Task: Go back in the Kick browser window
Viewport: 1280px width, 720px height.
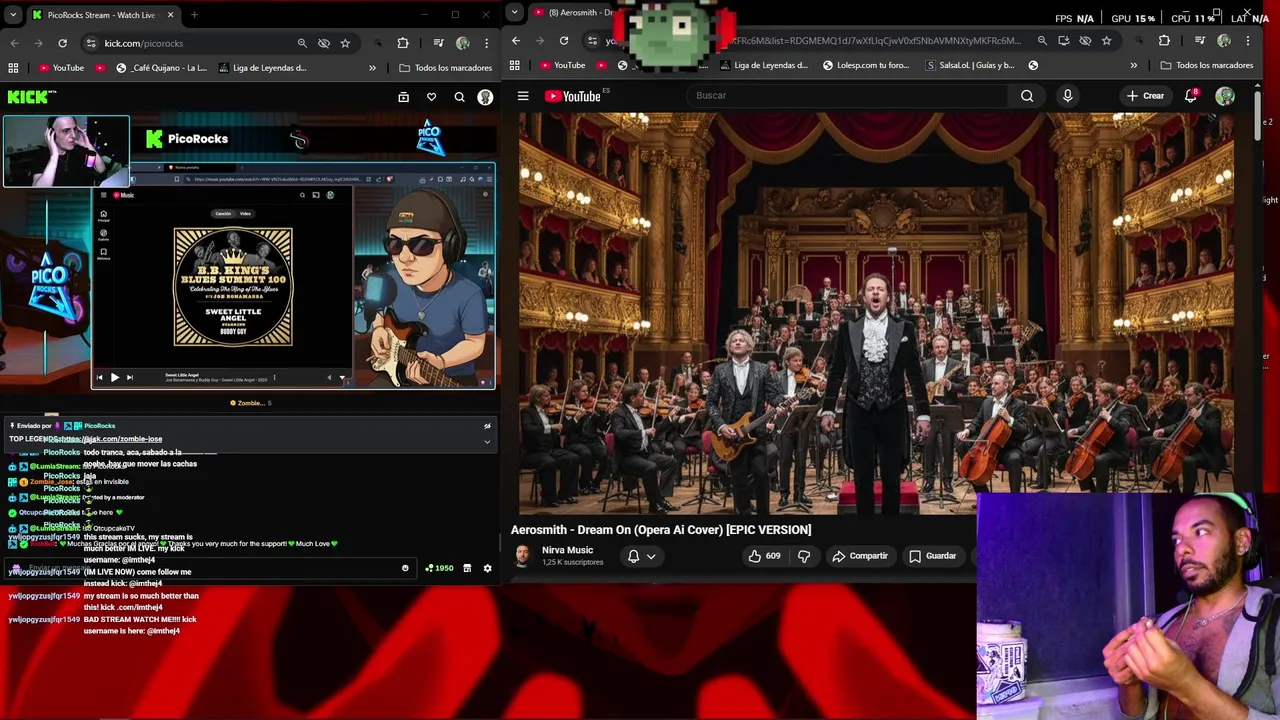Action: point(15,43)
